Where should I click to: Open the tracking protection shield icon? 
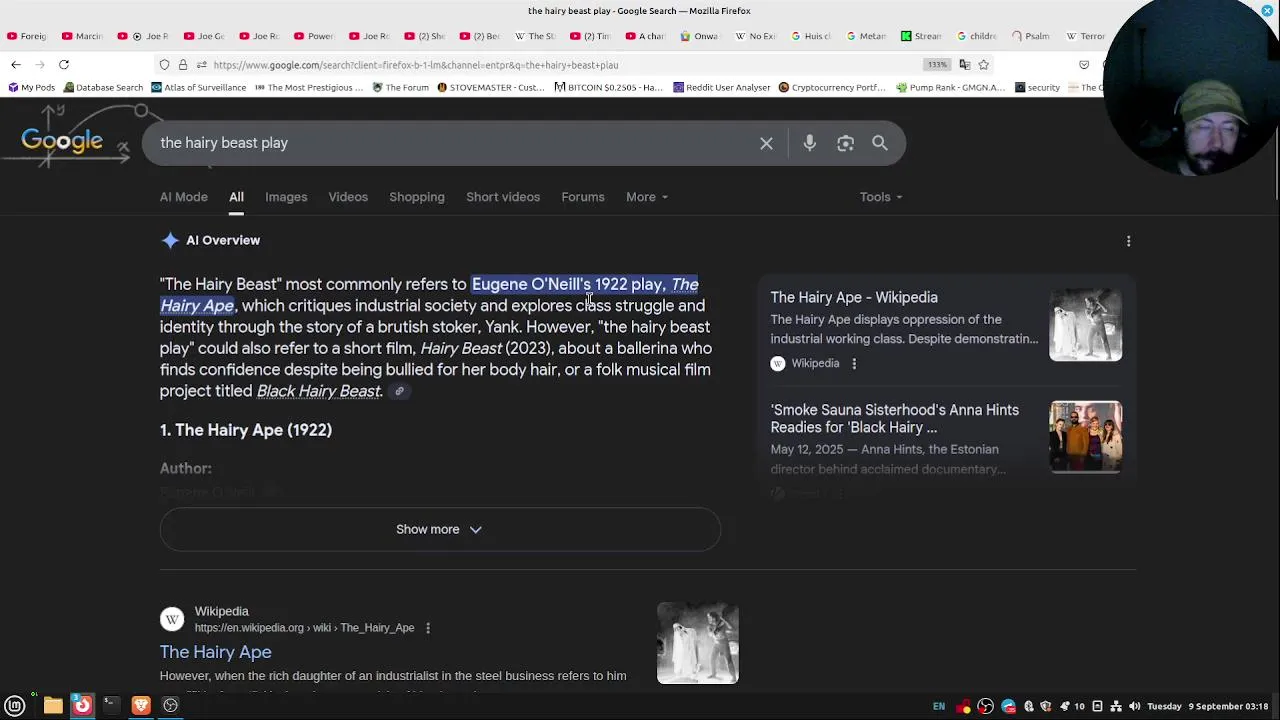(164, 65)
